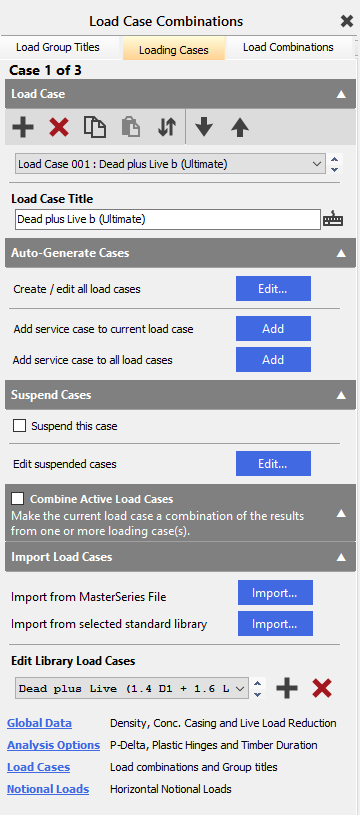Move load case down with down arrow

tap(204, 127)
